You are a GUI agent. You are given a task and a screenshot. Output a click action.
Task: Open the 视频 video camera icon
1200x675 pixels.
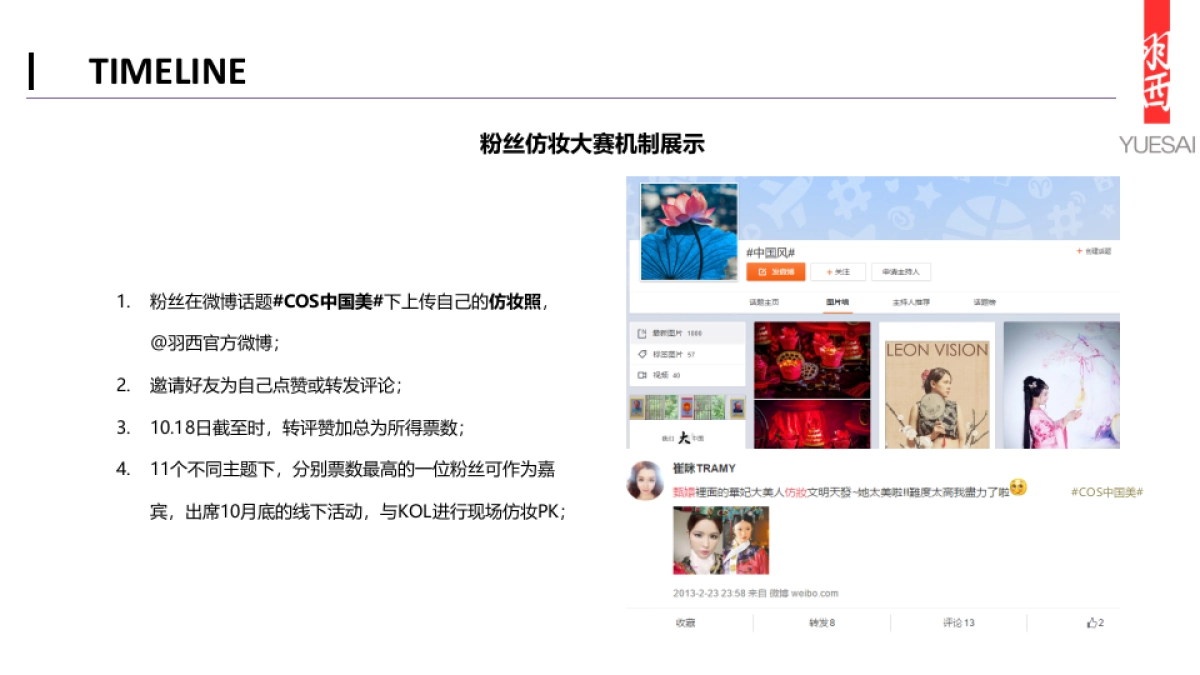tap(640, 373)
